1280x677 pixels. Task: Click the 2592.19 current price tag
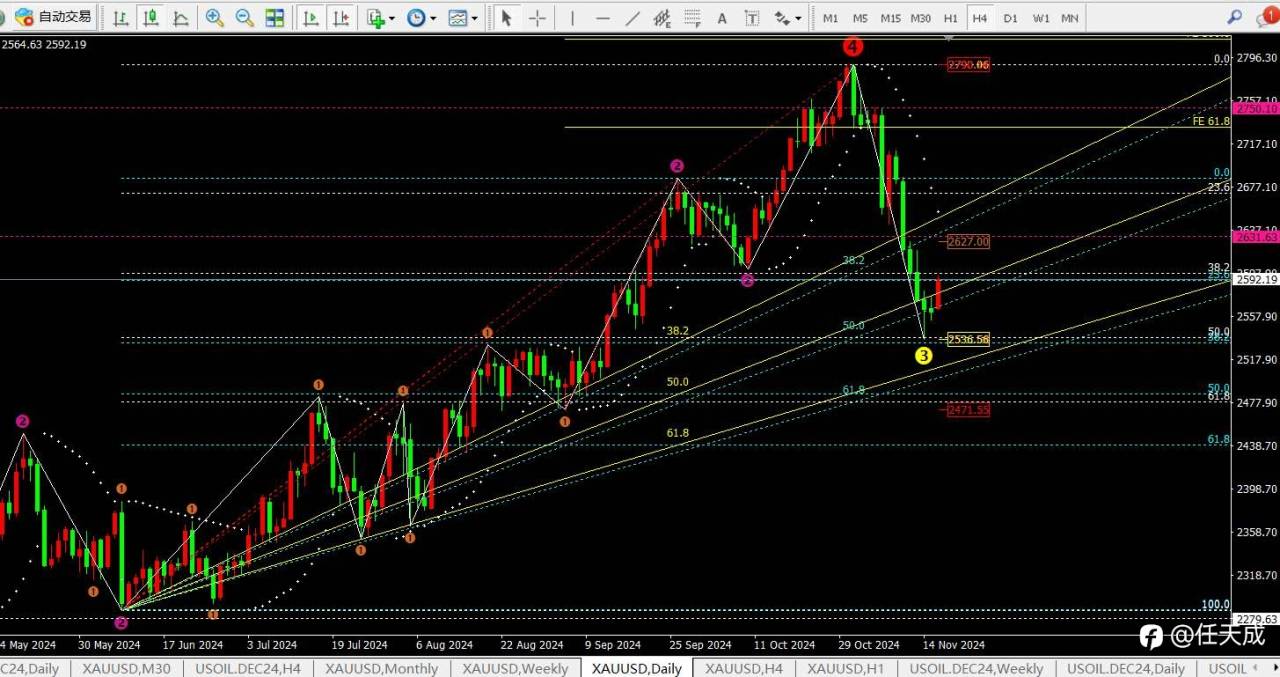[1256, 280]
